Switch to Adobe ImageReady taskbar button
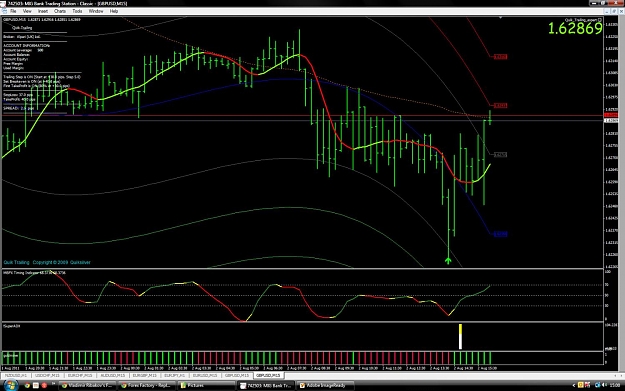This screenshot has height=391, width=625. tap(325, 385)
